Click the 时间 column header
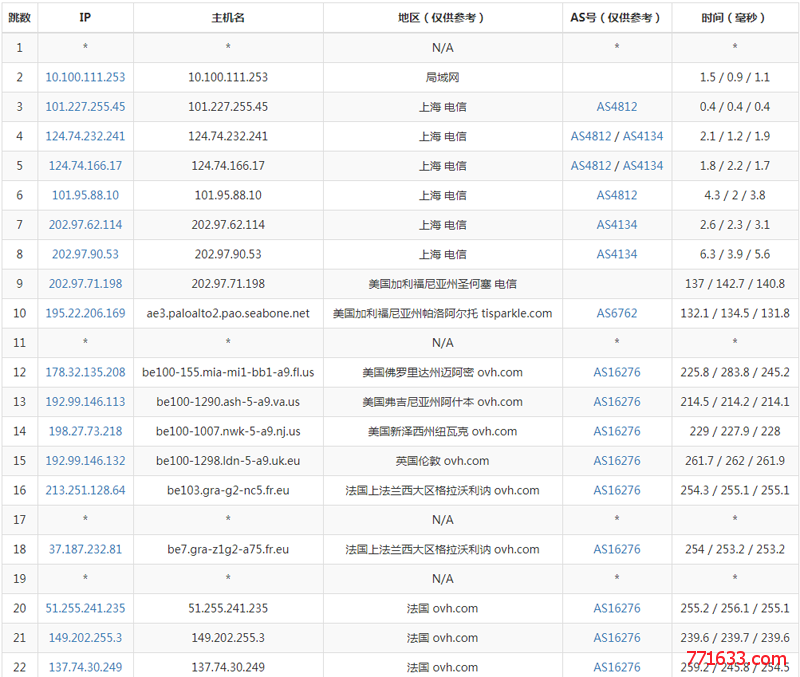Screen dimensions: 800x677 pyautogui.click(x=735, y=17)
